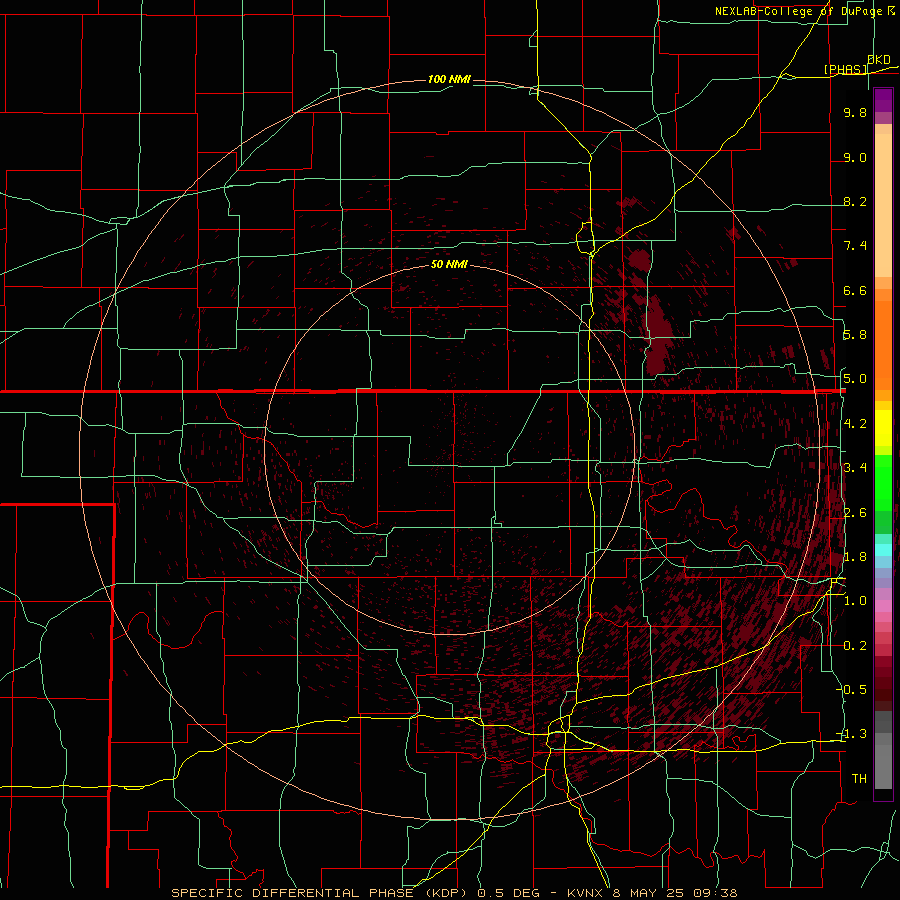900x900 pixels.
Task: Pick the bright green color bar segment
Action: tap(883, 482)
